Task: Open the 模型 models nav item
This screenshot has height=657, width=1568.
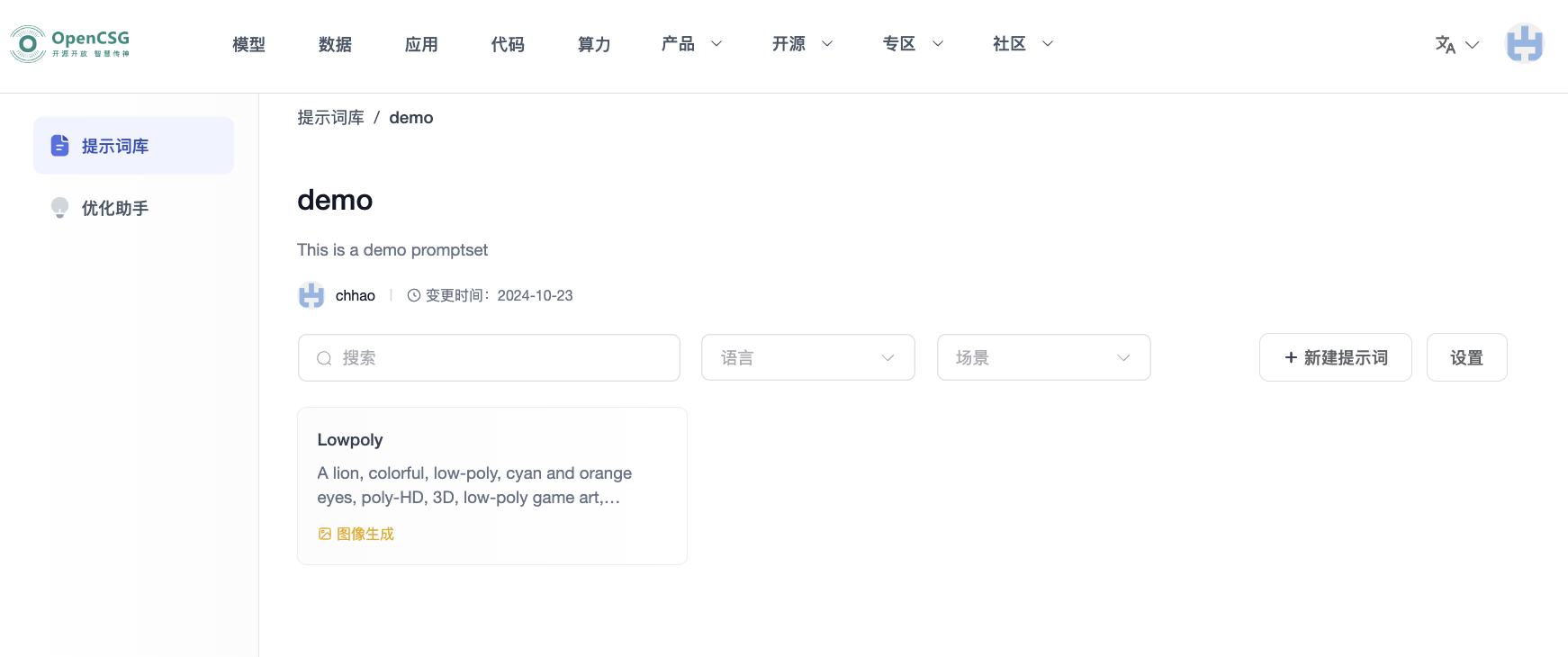Action: [x=248, y=44]
